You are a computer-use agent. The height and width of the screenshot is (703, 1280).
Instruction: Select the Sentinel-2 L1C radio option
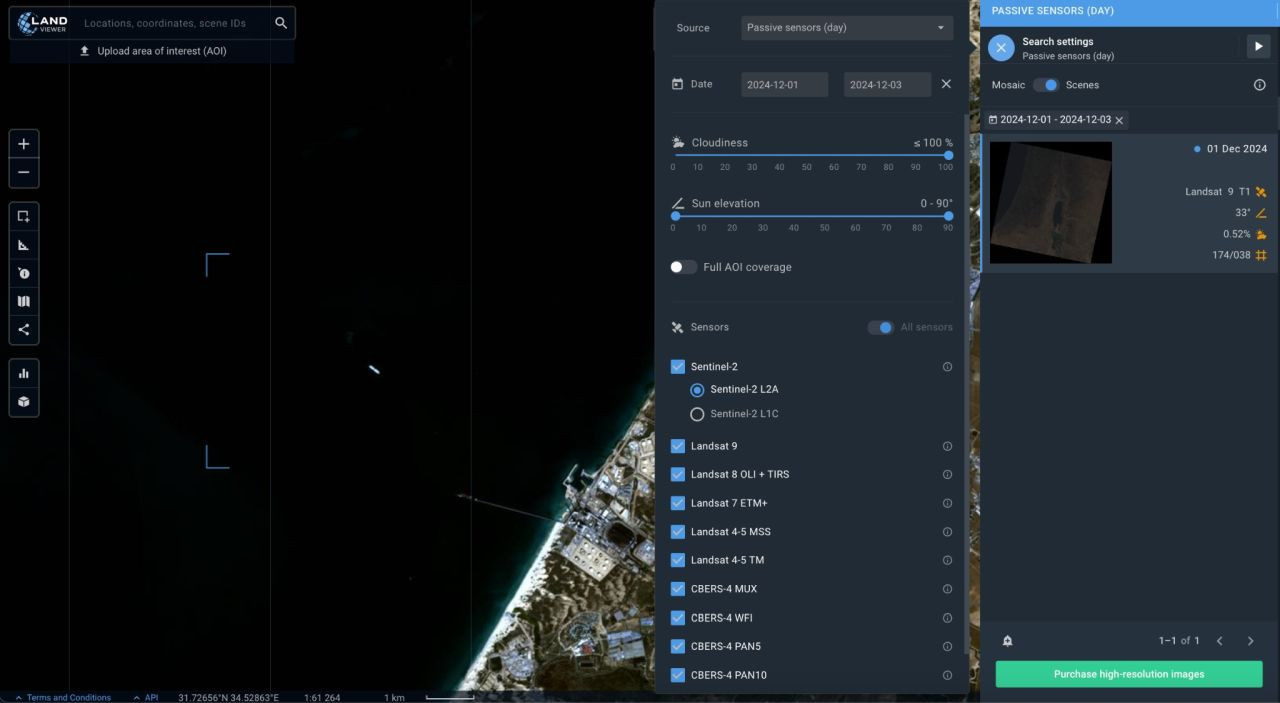(697, 414)
